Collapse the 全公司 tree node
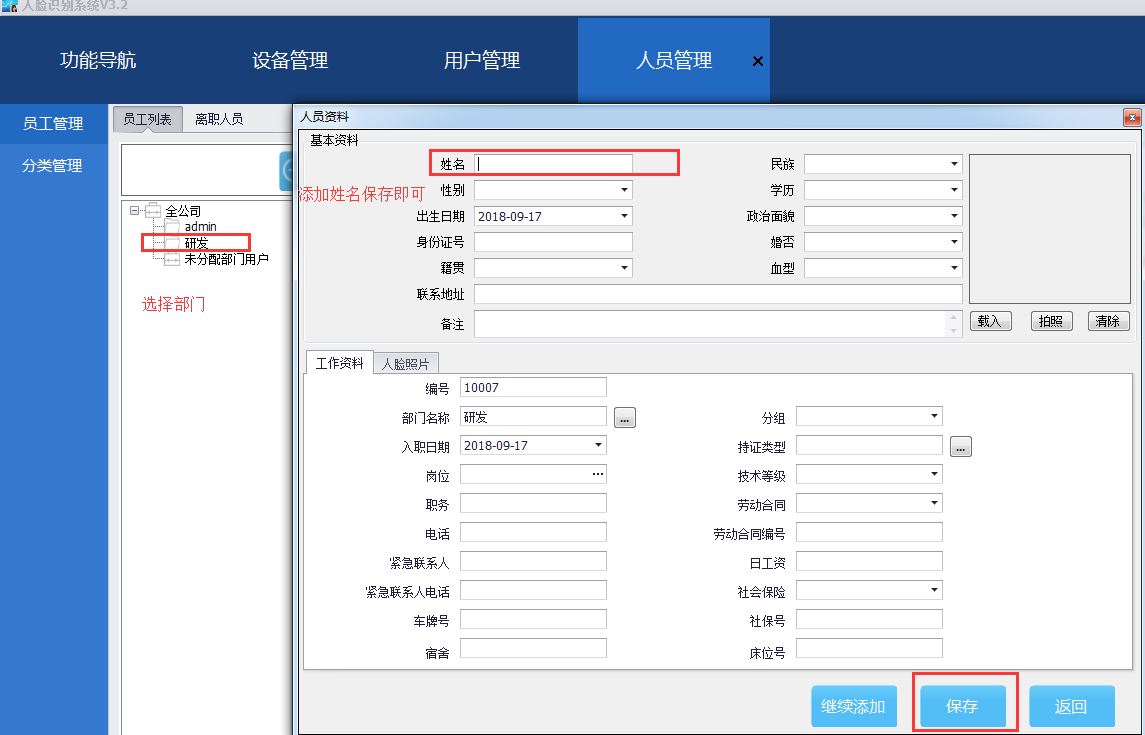1145x735 pixels. pos(134,211)
